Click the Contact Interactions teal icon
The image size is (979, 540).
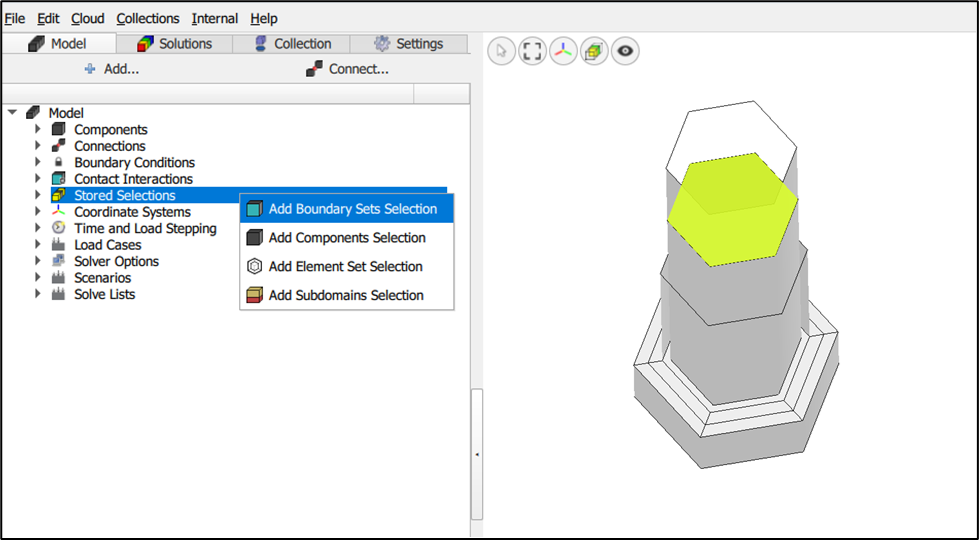coord(59,179)
